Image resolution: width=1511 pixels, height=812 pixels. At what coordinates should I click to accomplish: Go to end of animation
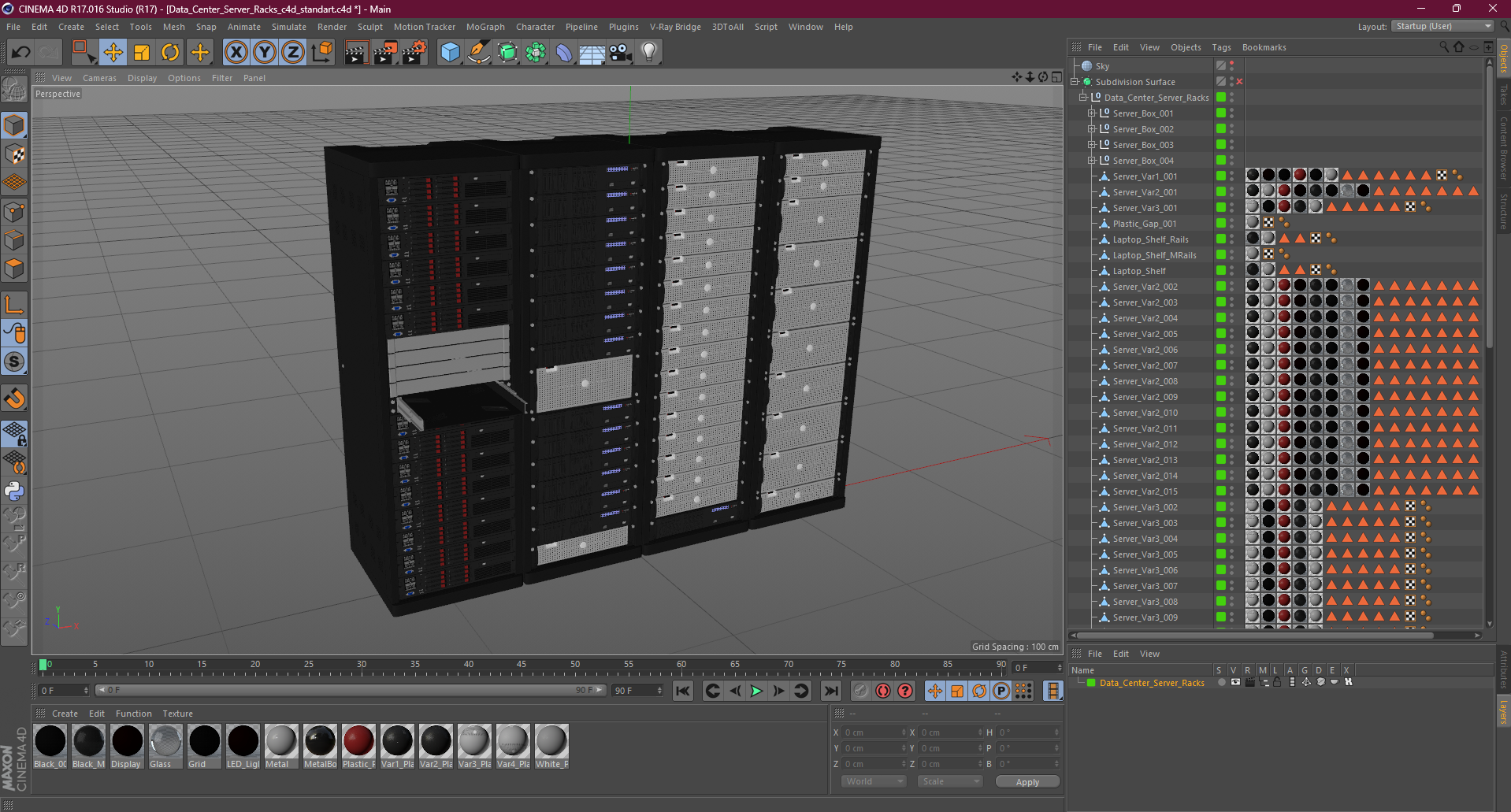point(830,691)
